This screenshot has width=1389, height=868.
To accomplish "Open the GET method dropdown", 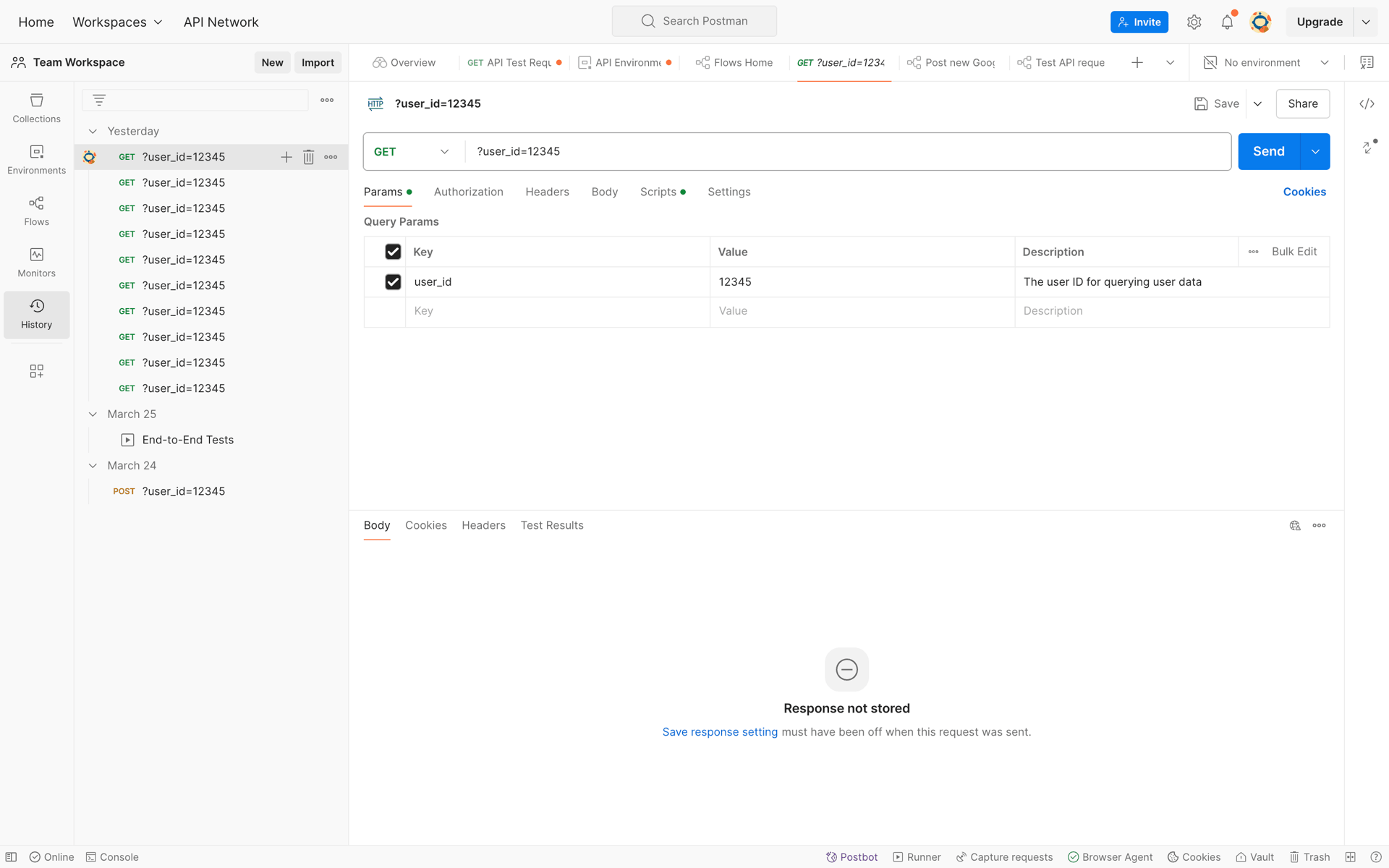I will click(412, 152).
